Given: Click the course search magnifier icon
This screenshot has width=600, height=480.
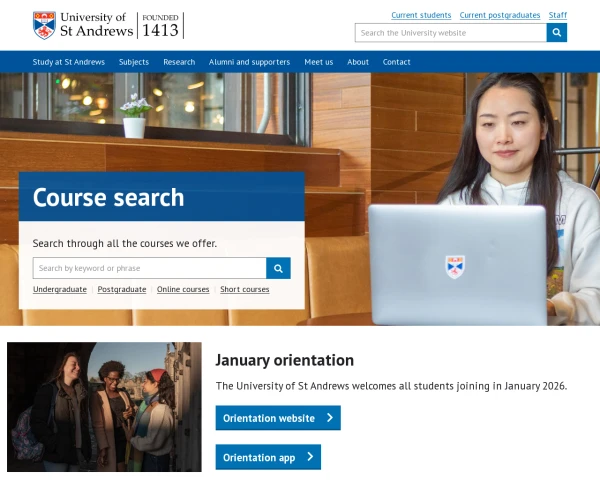Looking at the screenshot, I should pos(279,268).
